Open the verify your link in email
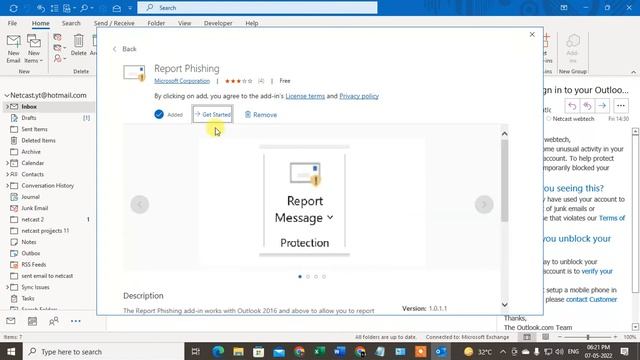The image size is (640, 360). 597,271
